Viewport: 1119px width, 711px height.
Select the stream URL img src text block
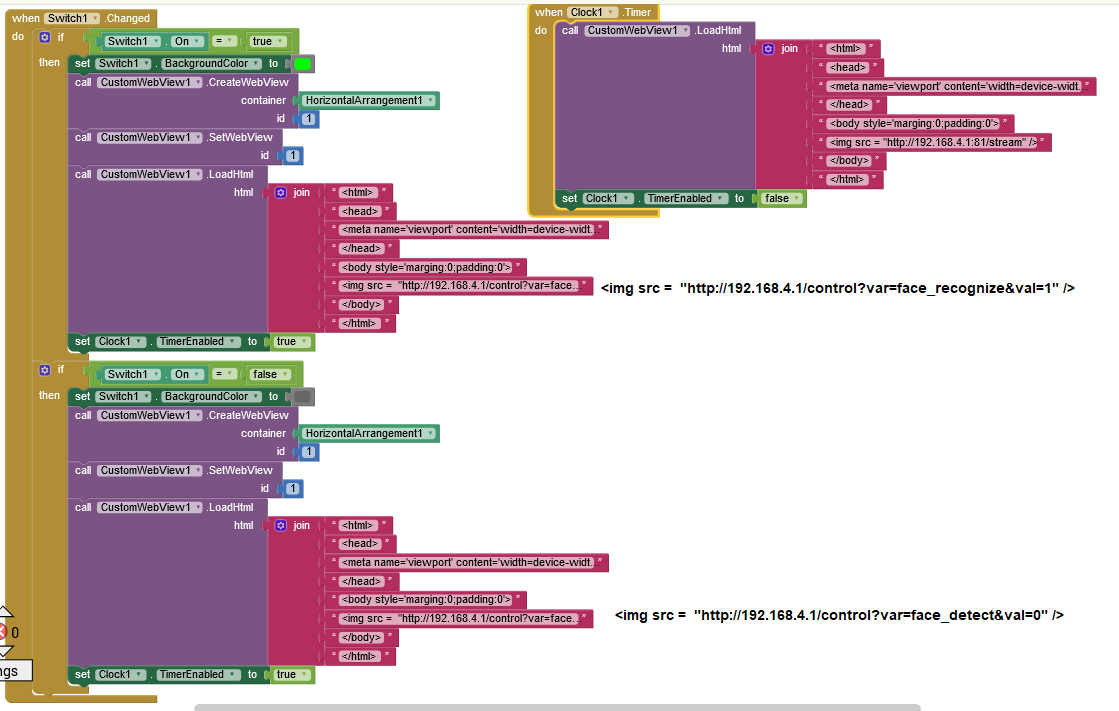[x=933, y=142]
